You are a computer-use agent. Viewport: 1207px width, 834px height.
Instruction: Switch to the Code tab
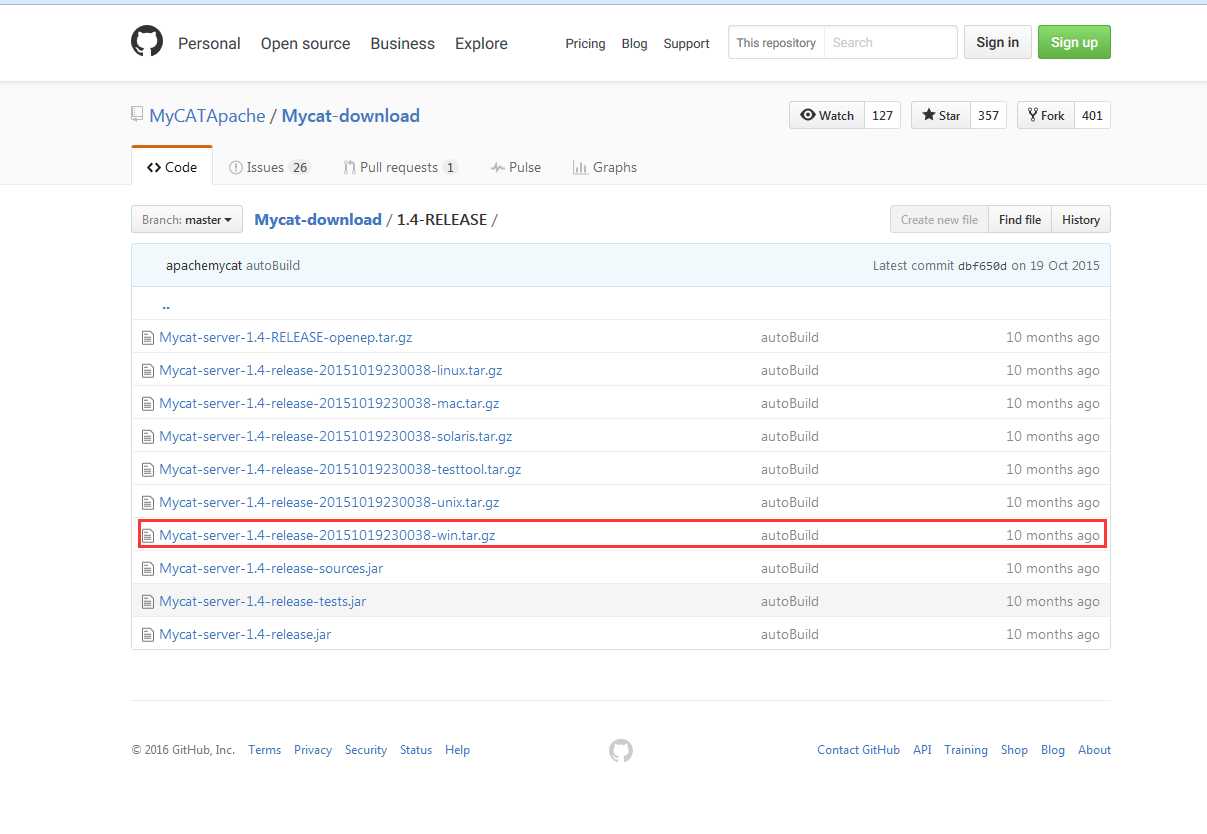(172, 167)
